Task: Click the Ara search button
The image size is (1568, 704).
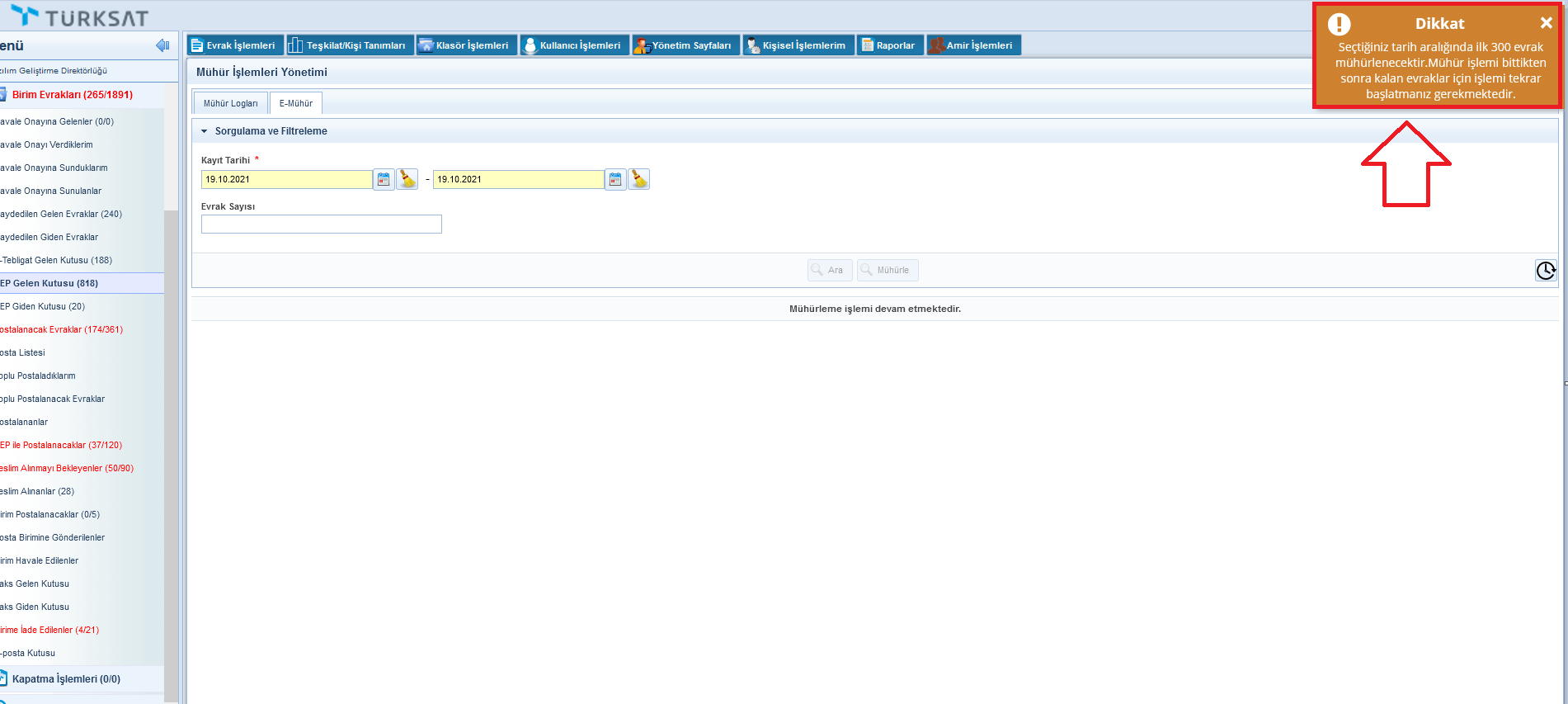Action: point(829,270)
